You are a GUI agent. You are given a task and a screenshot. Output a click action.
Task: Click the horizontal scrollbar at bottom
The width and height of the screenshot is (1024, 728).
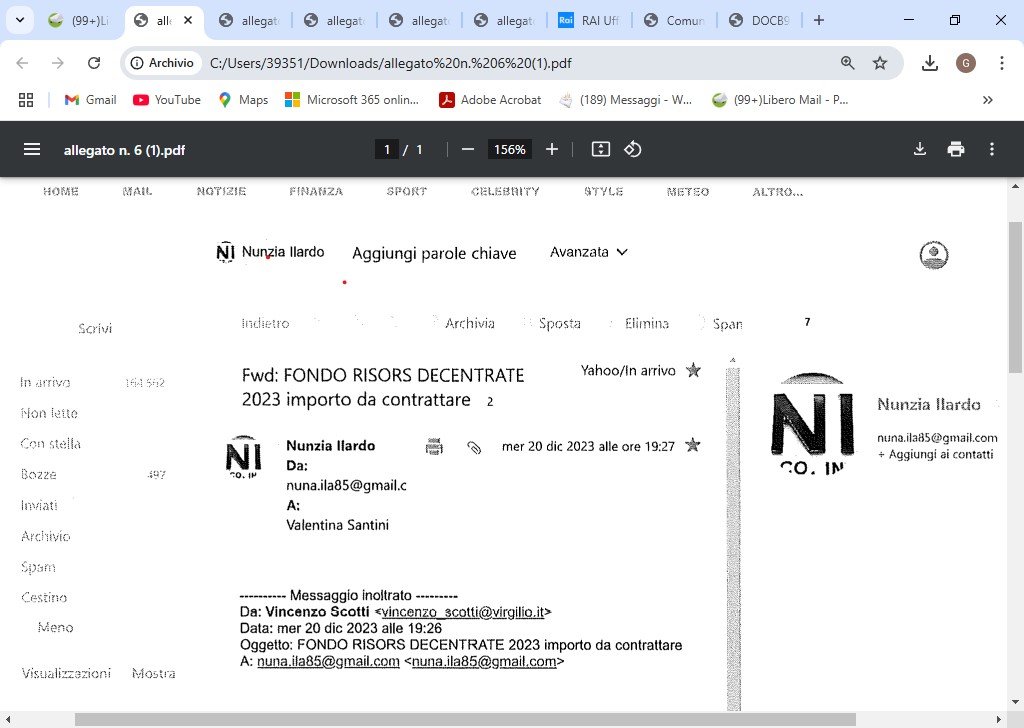pos(470,719)
